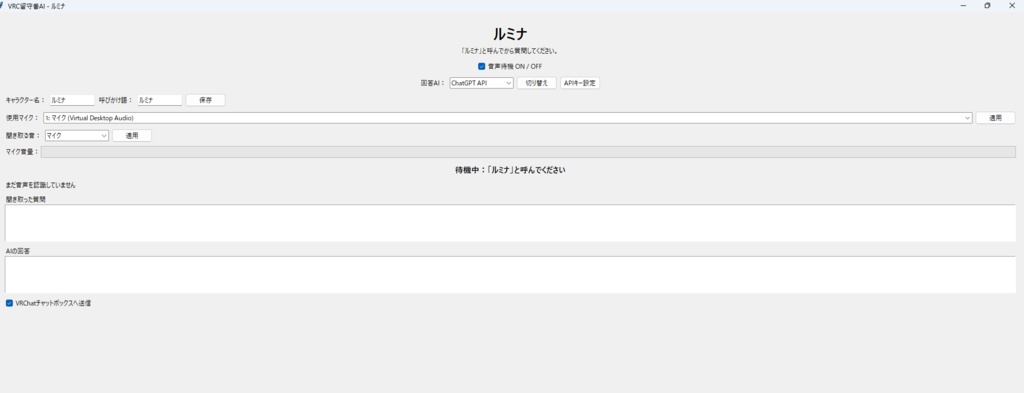Image resolution: width=1024 pixels, height=393 pixels.
Task: Minimize the VRC留守番AI window
Action: [x=963, y=5]
